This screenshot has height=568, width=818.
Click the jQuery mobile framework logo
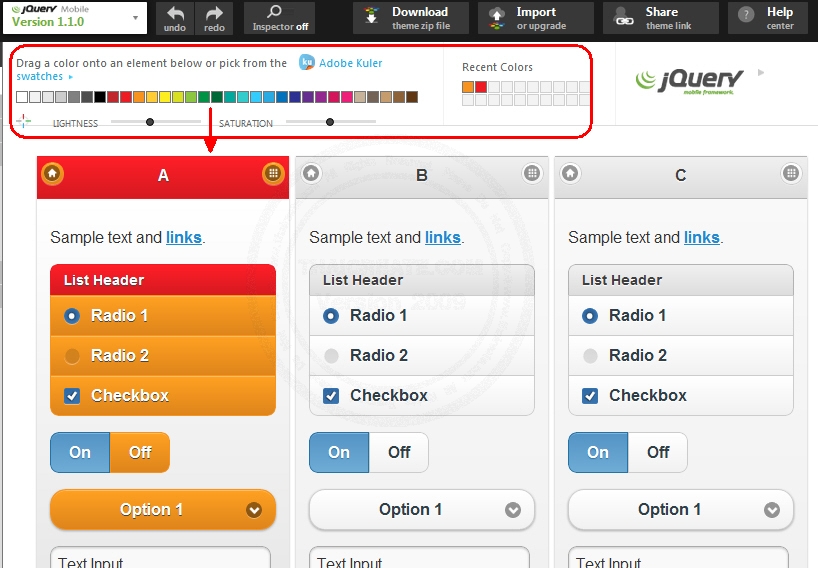point(689,81)
